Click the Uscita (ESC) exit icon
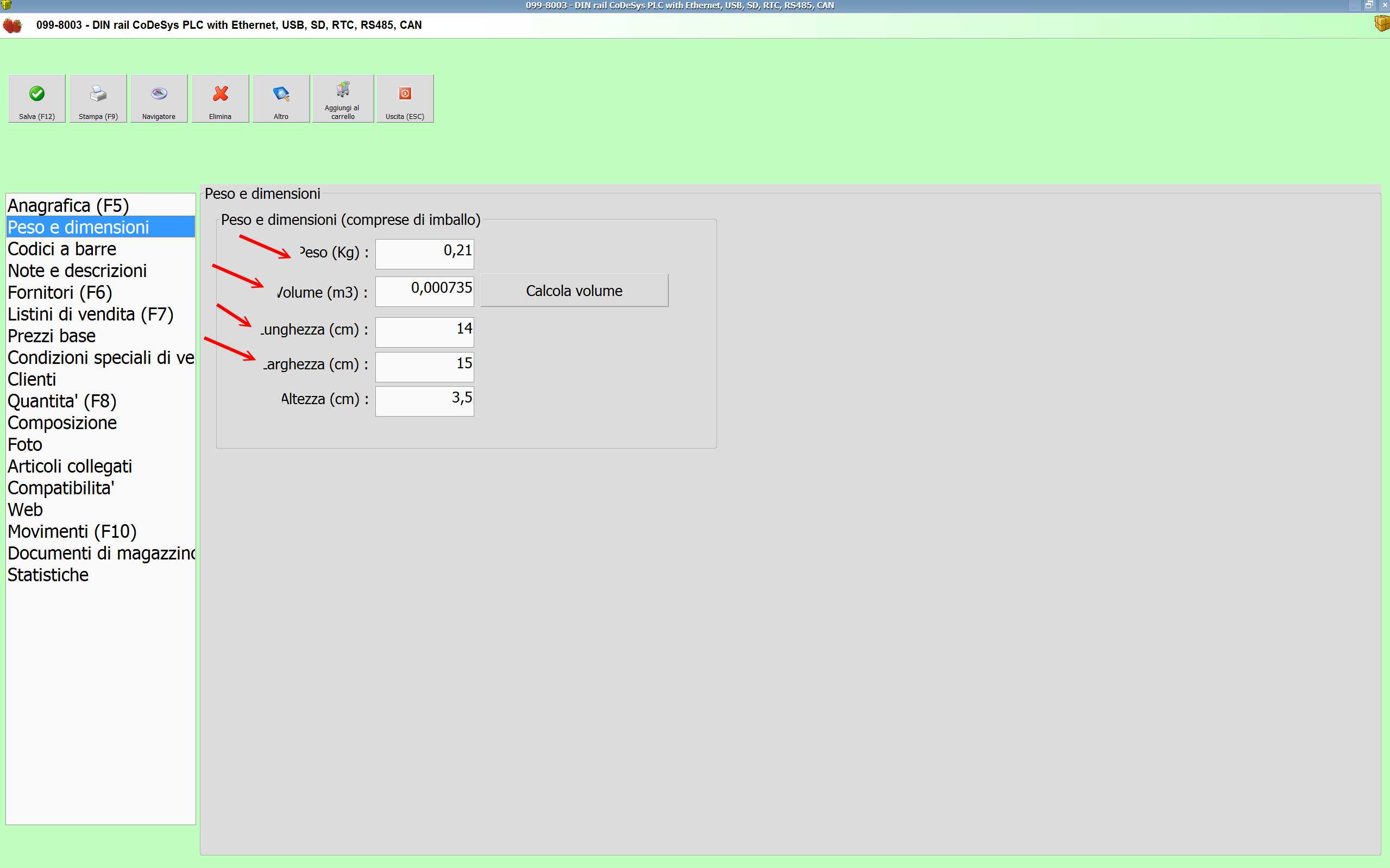 pyautogui.click(x=405, y=93)
